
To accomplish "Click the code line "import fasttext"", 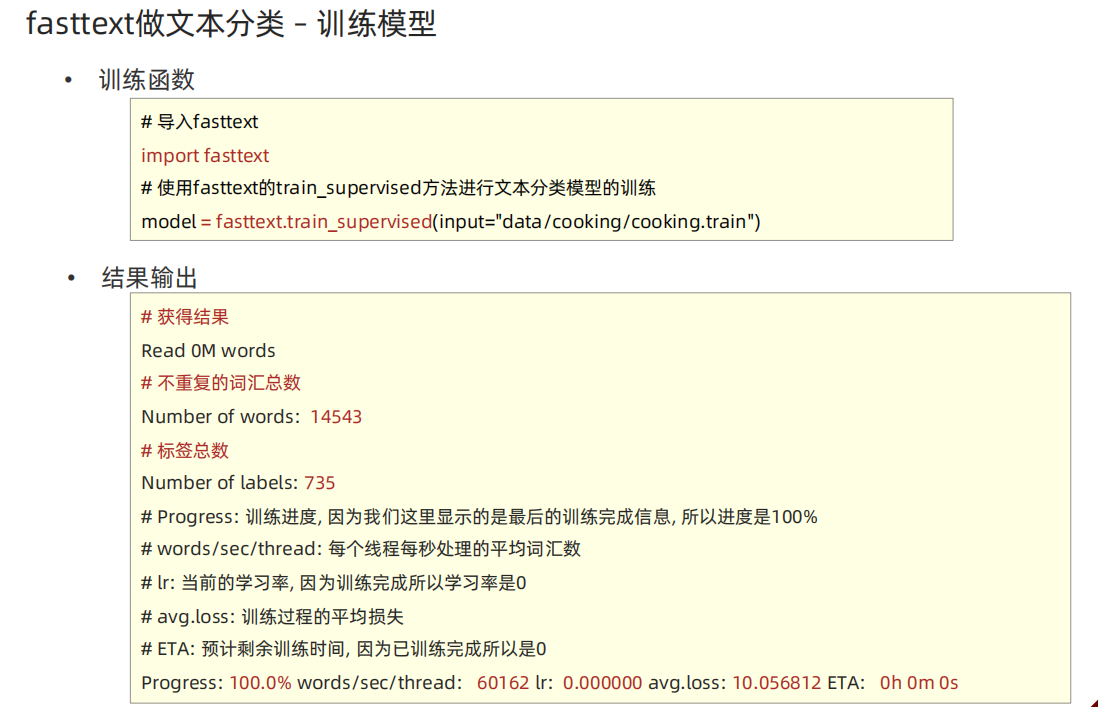I will (x=205, y=155).
